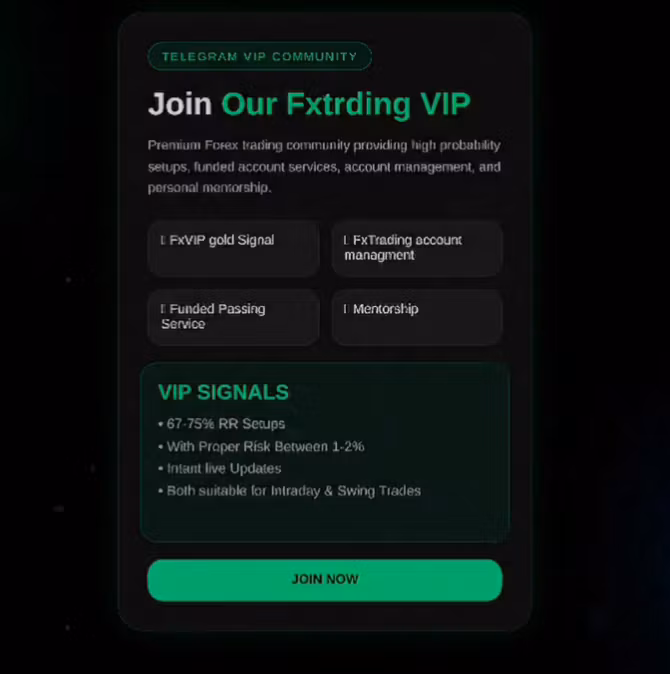
Task: Click the icon beside Mentorship
Action: coord(346,309)
